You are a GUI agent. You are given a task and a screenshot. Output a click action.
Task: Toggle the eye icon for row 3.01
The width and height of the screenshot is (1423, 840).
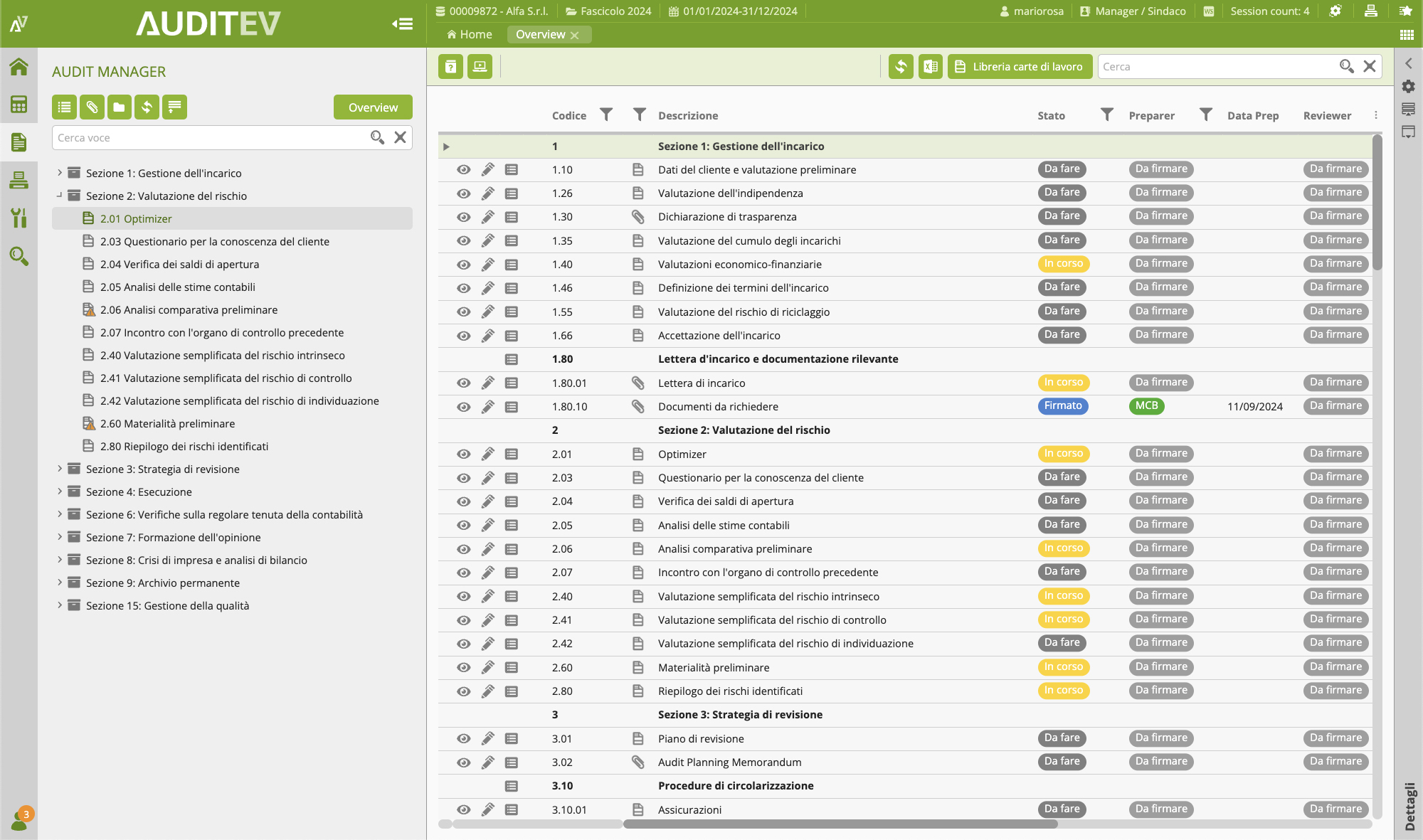[463, 738]
